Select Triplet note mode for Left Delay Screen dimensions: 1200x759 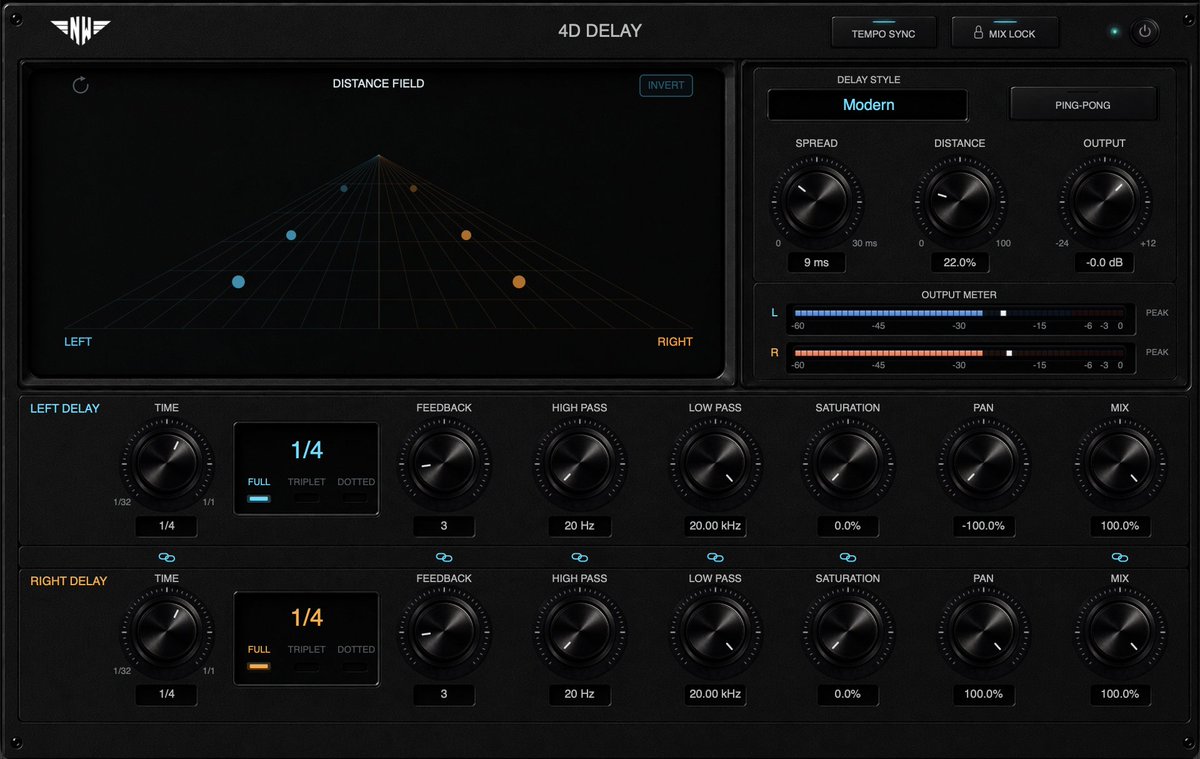[306, 489]
